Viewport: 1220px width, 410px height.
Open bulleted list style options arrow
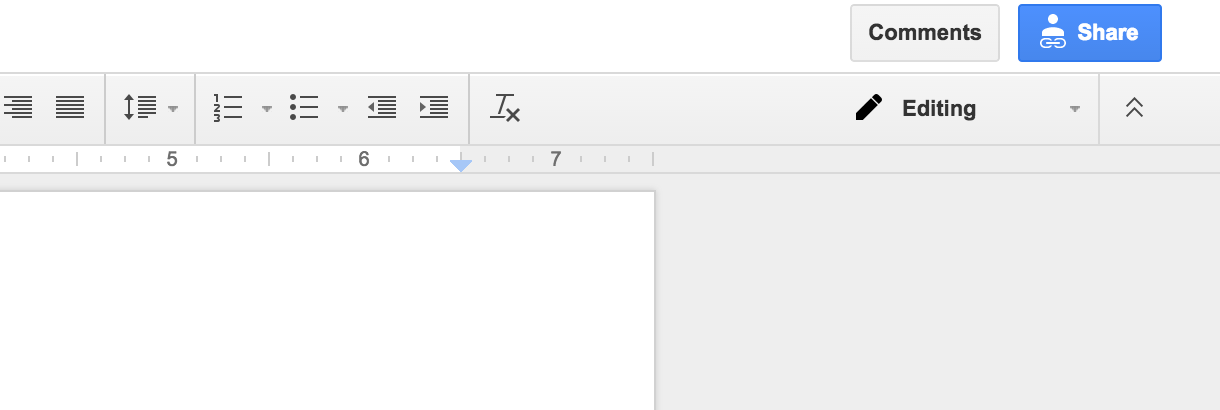pos(342,108)
